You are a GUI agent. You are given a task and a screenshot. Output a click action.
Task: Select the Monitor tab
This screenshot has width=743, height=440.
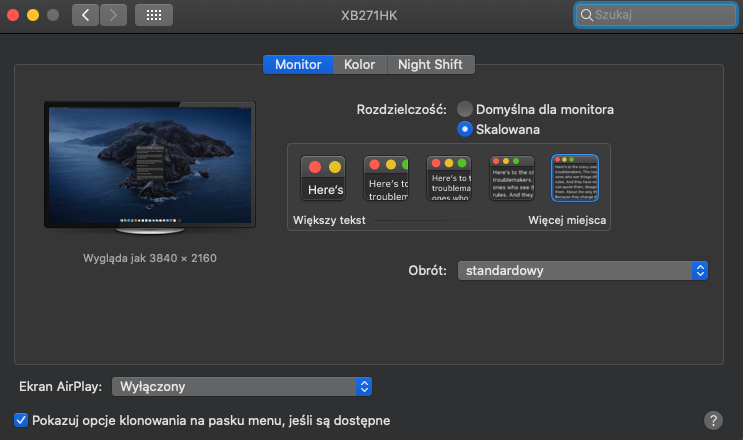pyautogui.click(x=298, y=64)
